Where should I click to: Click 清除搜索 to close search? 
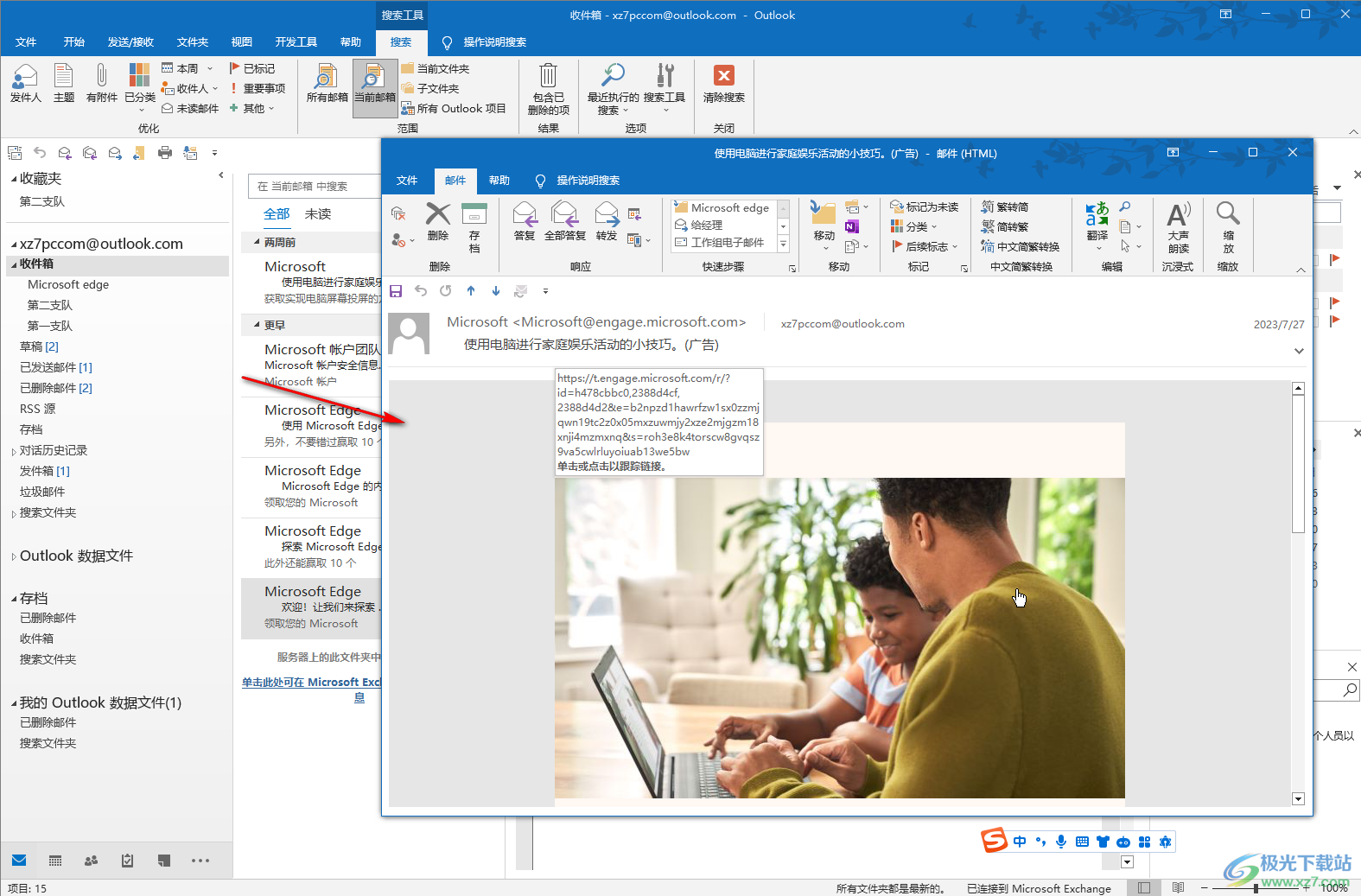[x=724, y=83]
